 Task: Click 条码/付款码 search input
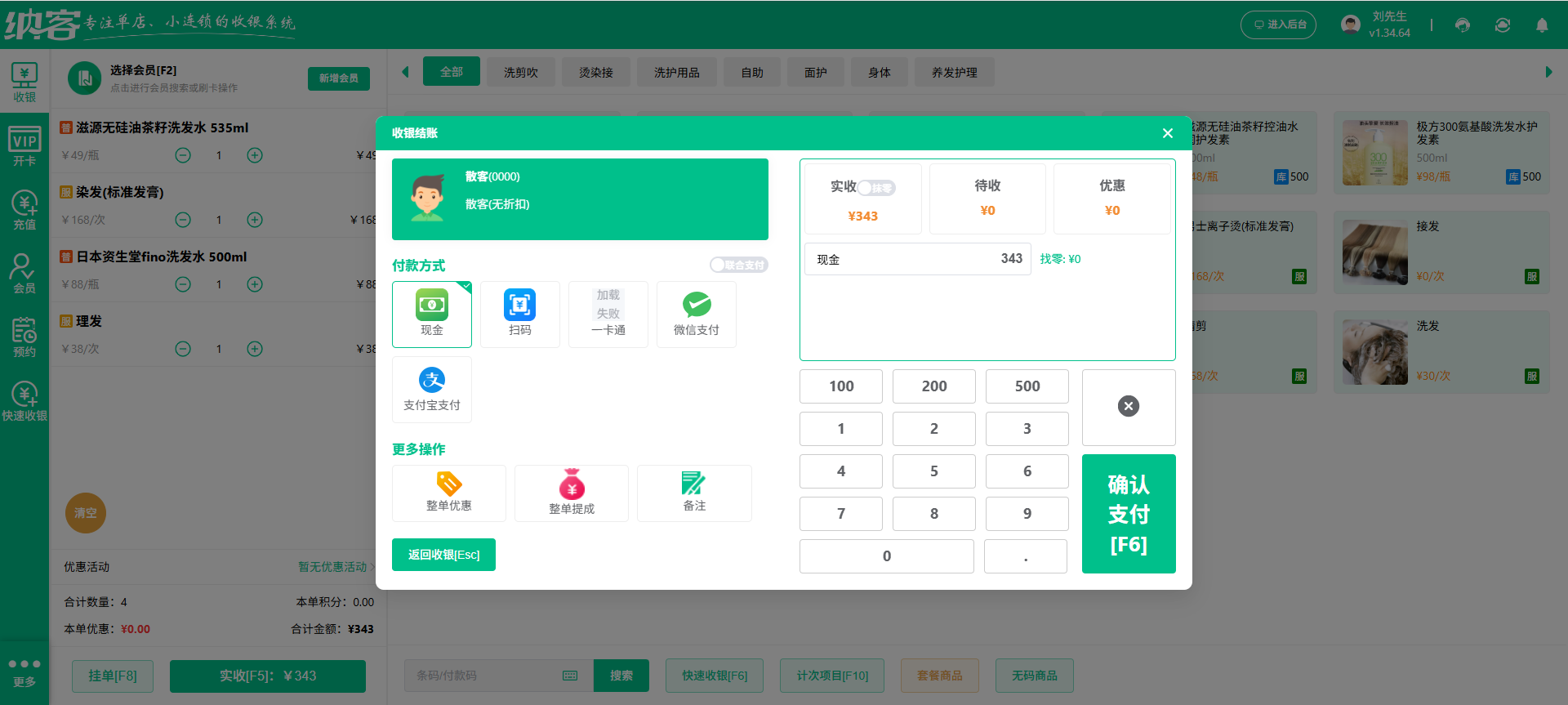499,676
